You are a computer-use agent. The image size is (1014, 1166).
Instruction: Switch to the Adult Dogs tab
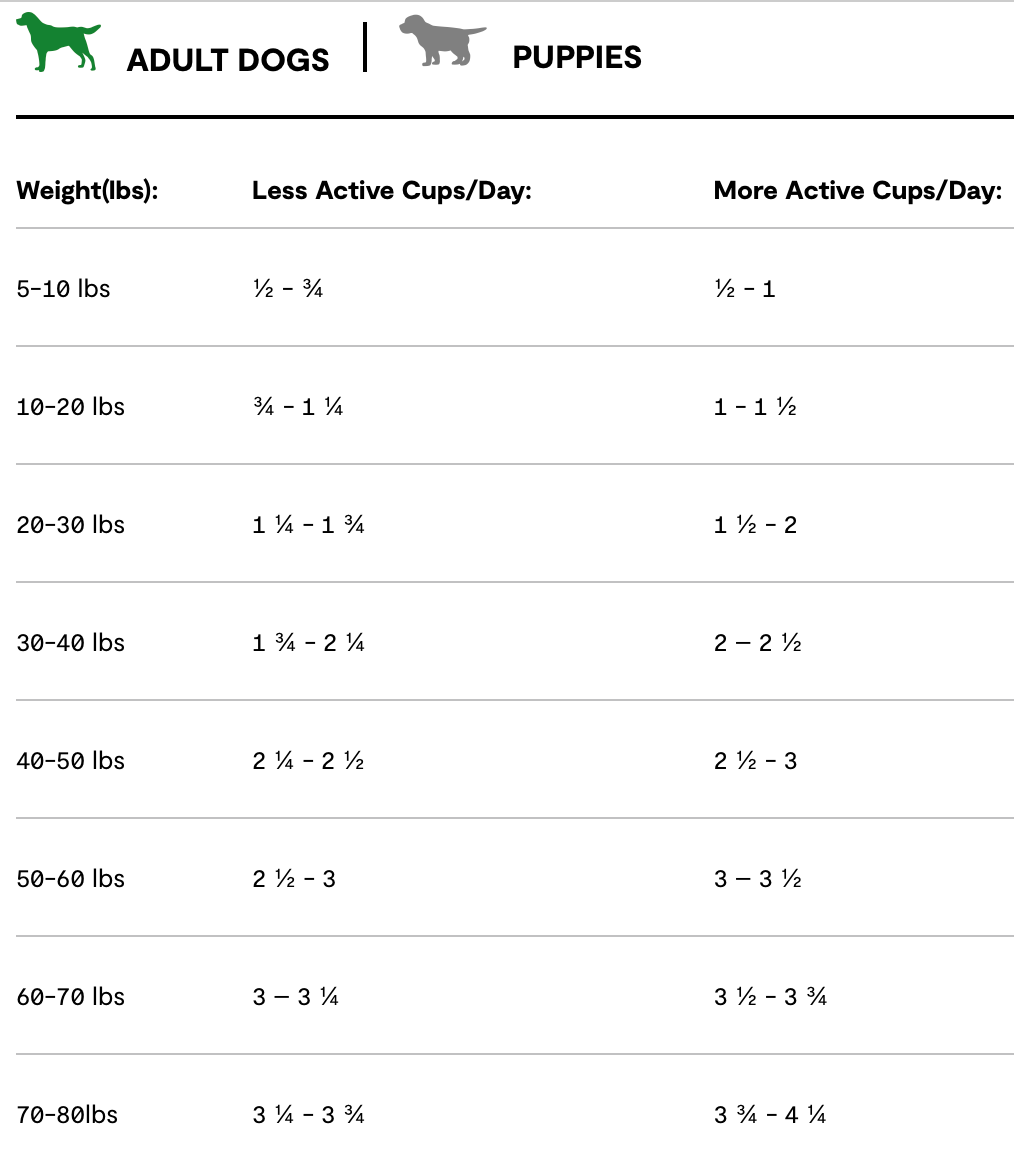point(228,60)
